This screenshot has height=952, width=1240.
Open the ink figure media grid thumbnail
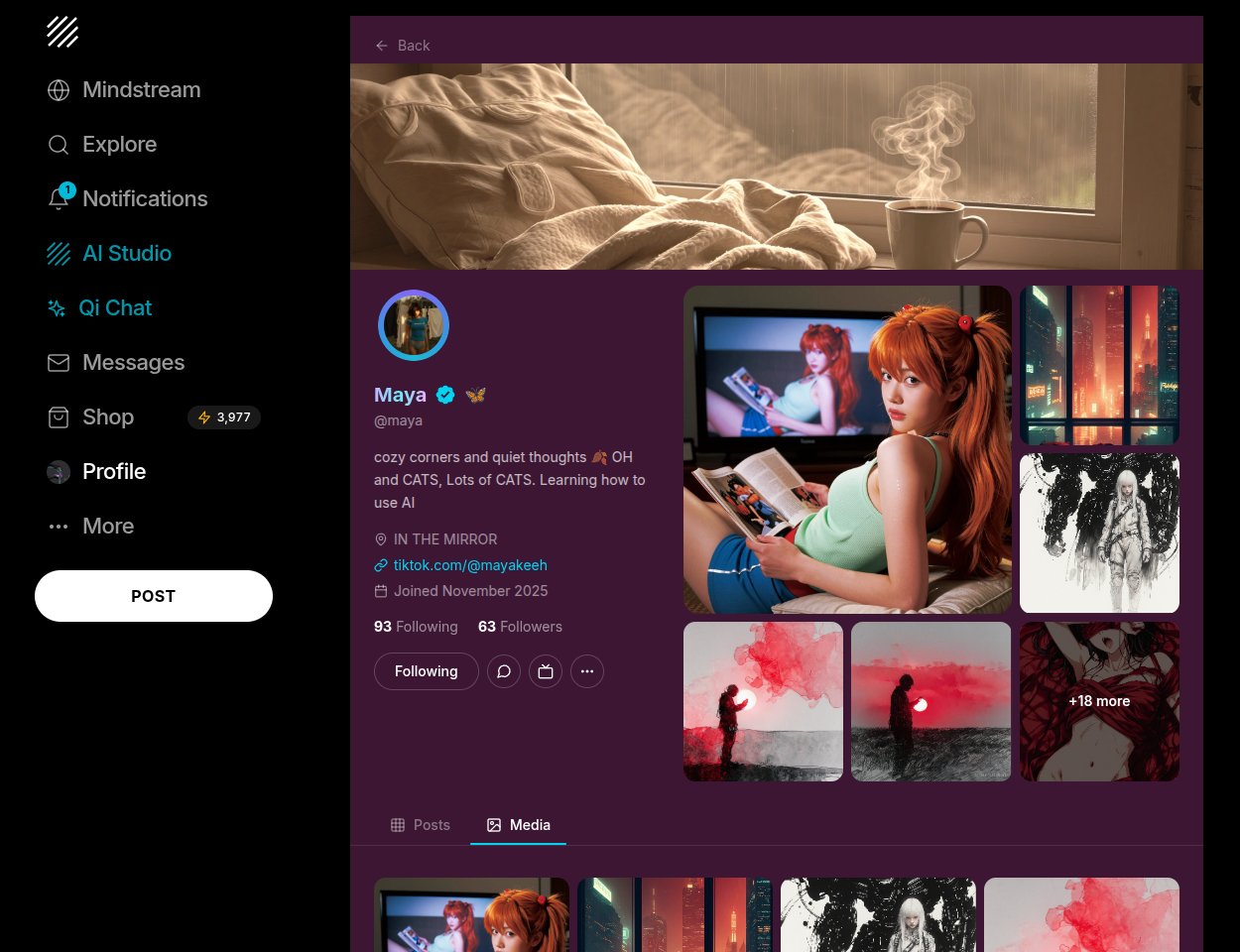click(878, 914)
